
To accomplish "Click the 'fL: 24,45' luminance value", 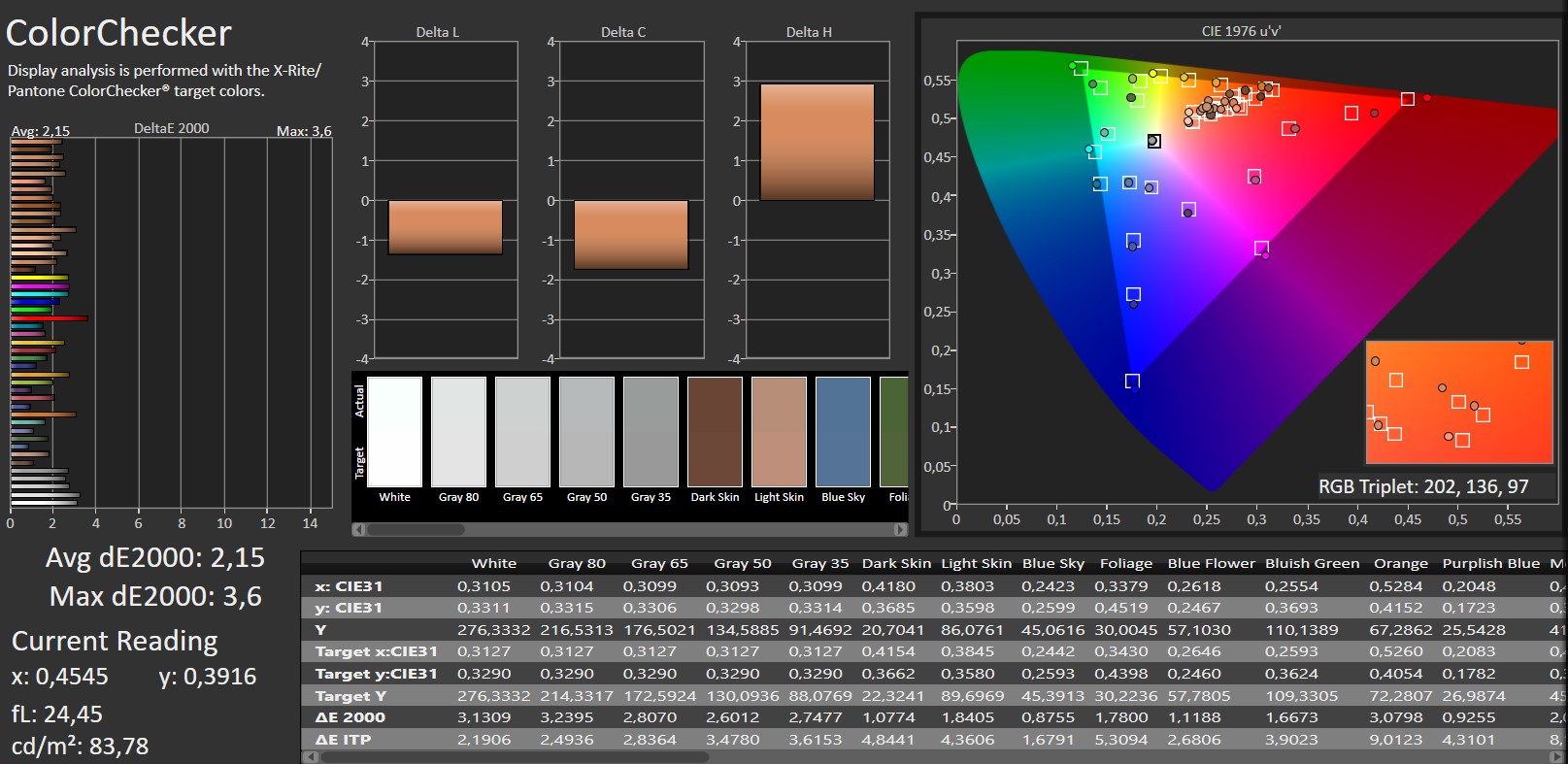I will click(x=57, y=714).
